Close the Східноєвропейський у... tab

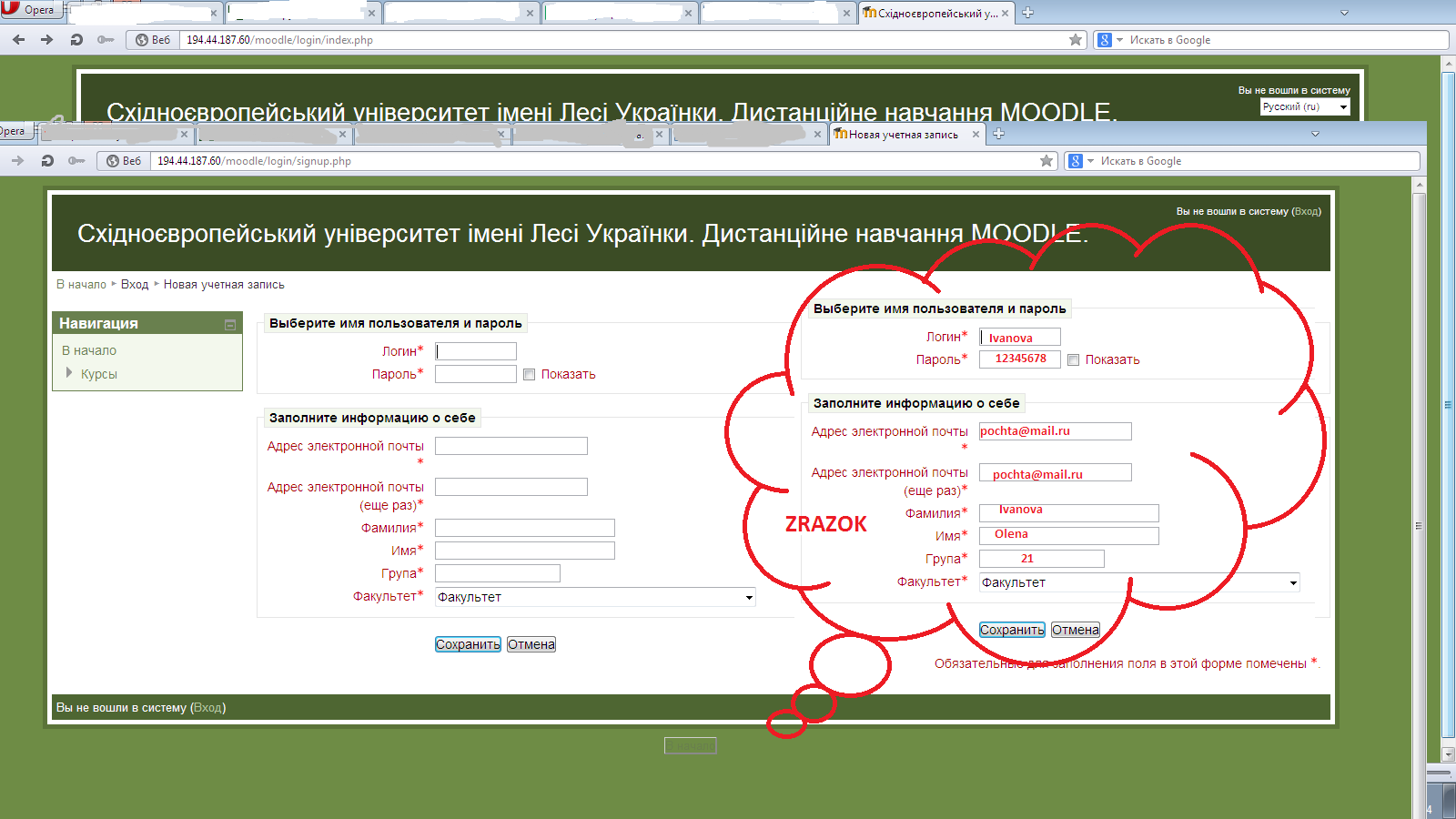1006,14
